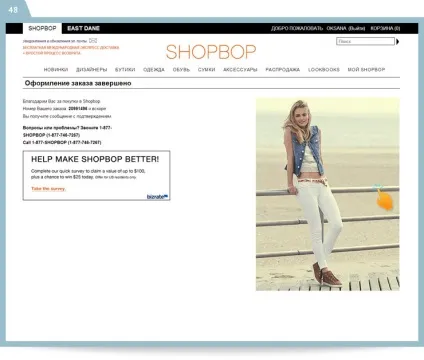Click the bizrate logo
424x360 pixels.
[157, 197]
